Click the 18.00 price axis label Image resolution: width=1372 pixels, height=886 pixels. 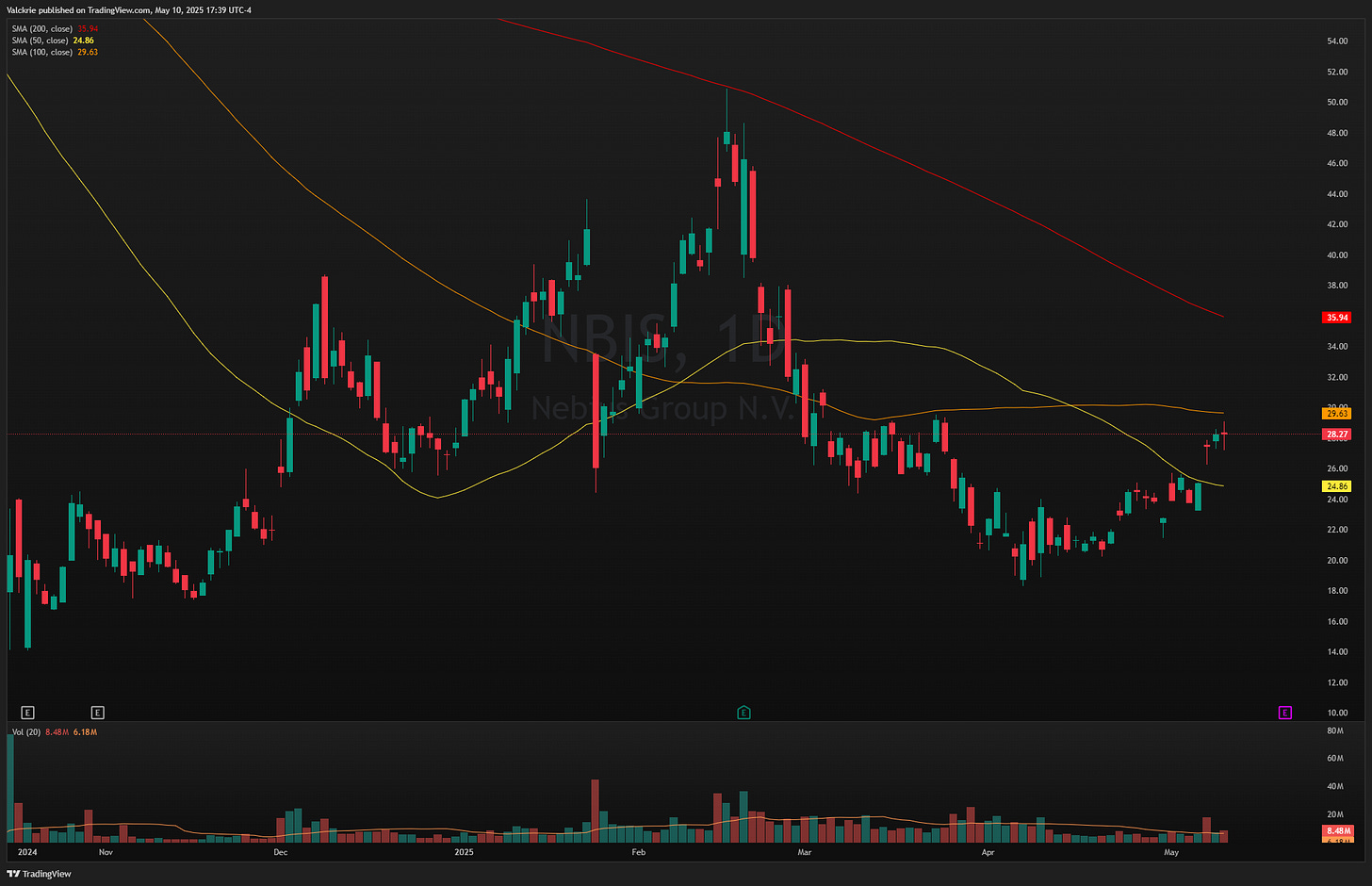[x=1337, y=591]
